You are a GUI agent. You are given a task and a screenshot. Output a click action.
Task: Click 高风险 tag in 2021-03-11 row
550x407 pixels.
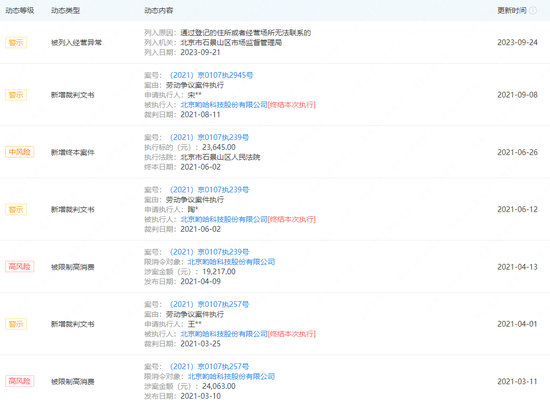coord(19,381)
